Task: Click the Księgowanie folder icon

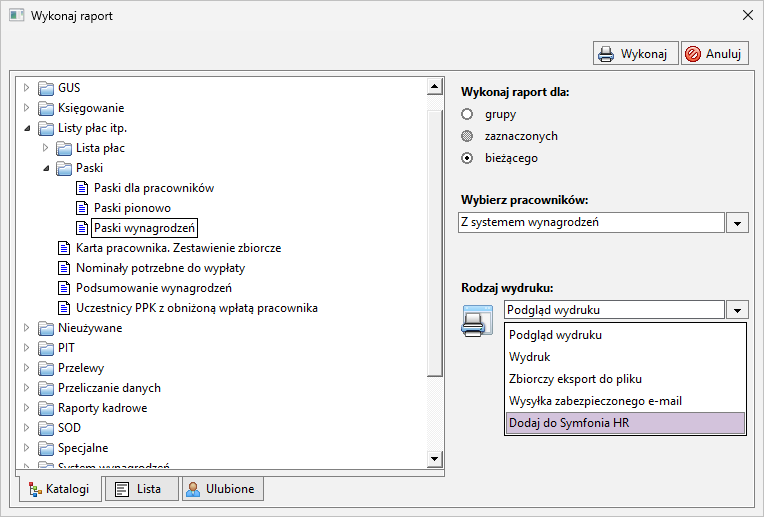Action: tap(46, 108)
